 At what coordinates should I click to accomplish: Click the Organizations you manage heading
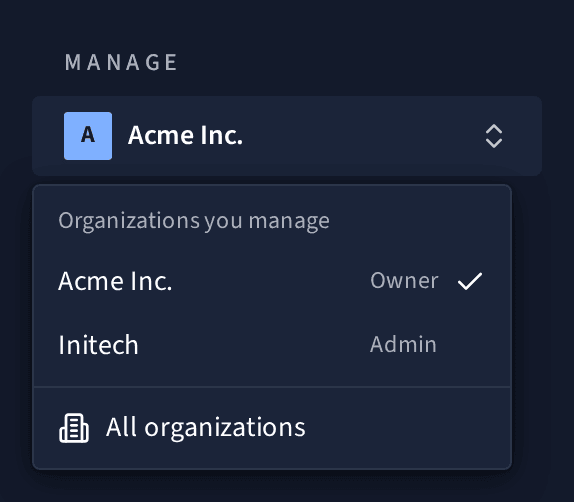(x=194, y=221)
